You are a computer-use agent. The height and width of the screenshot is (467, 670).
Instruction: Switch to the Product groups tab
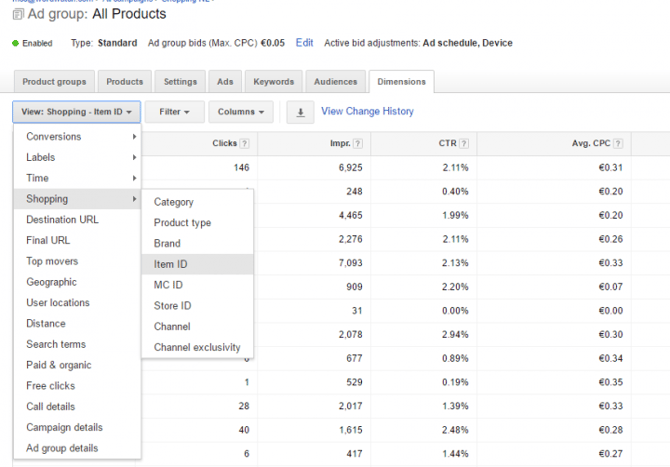click(x=54, y=82)
